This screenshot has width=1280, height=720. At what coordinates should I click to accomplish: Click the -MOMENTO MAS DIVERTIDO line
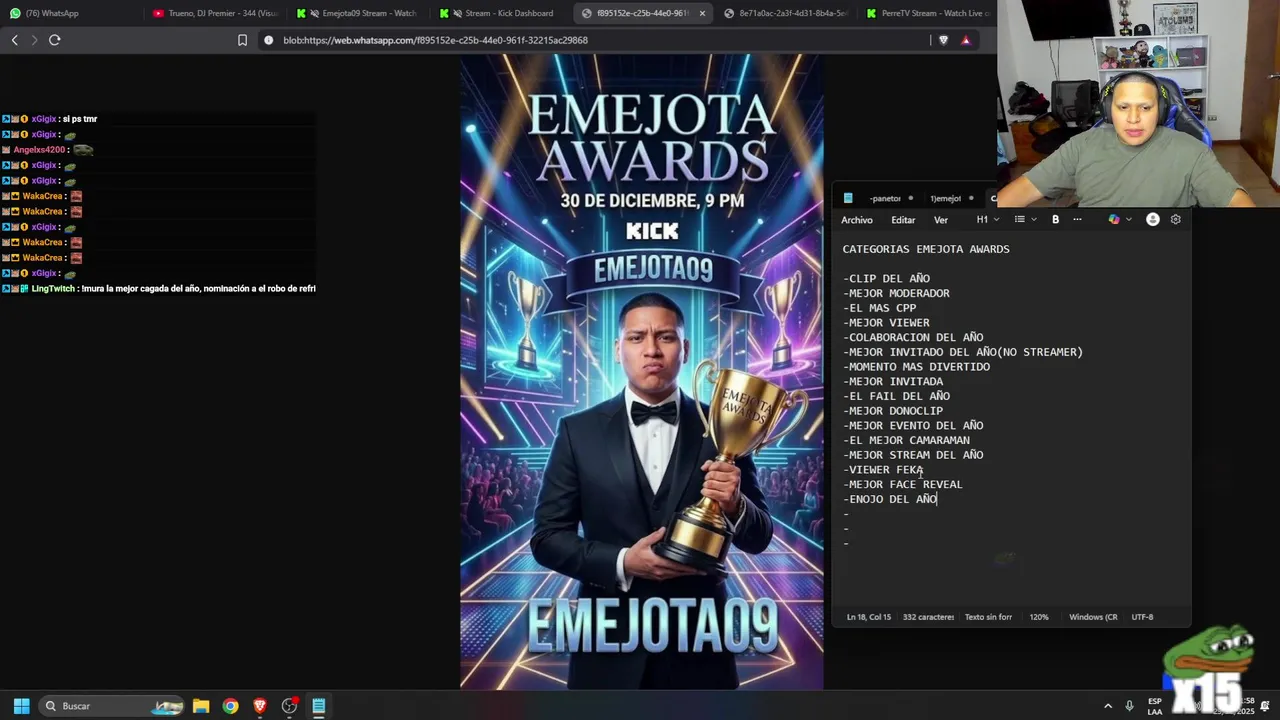tap(916, 367)
